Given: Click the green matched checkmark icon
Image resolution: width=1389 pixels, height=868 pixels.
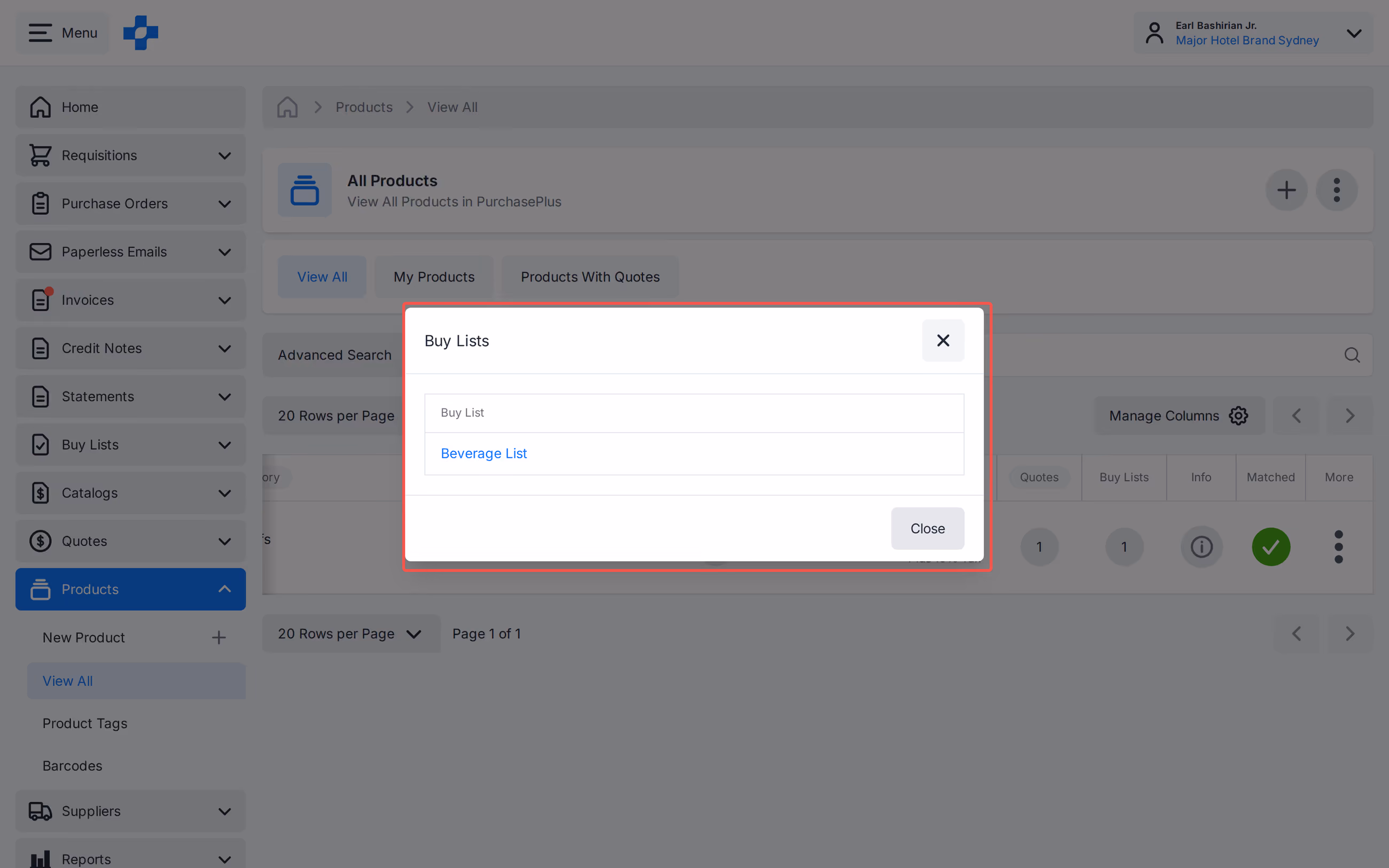Looking at the screenshot, I should (x=1271, y=546).
